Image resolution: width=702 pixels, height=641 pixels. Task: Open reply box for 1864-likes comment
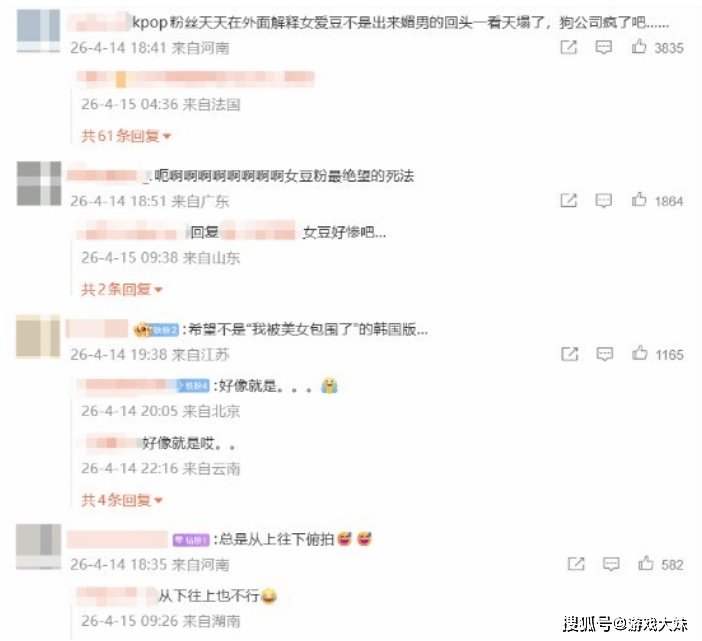[604, 200]
